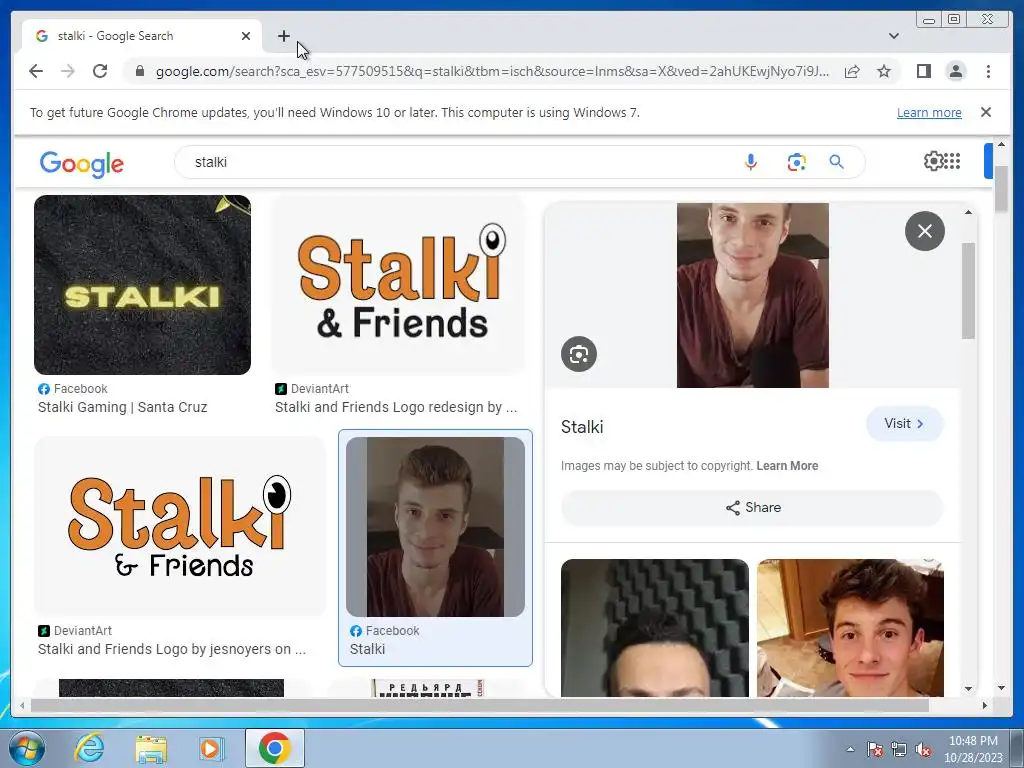Image resolution: width=1024 pixels, height=768 pixels.
Task: Open Stalki and Friends Logo by jesnoyers image
Action: click(180, 526)
